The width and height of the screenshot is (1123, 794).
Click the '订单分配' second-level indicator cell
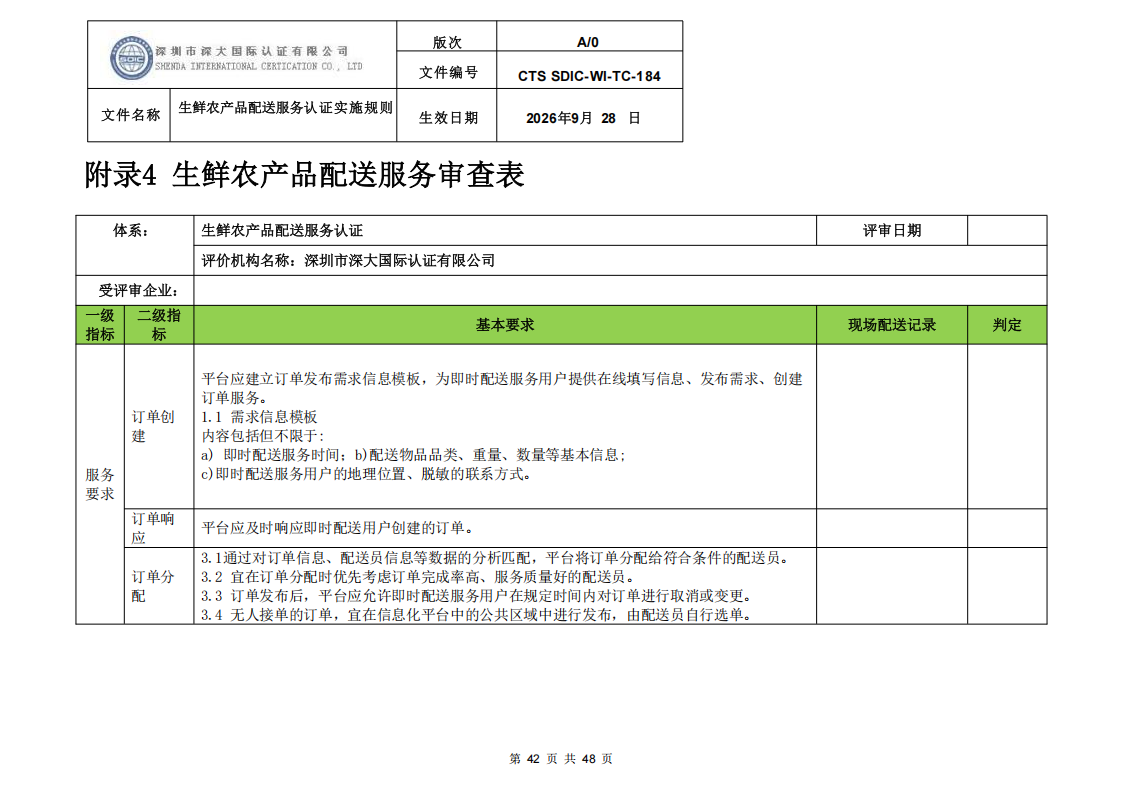(x=159, y=586)
